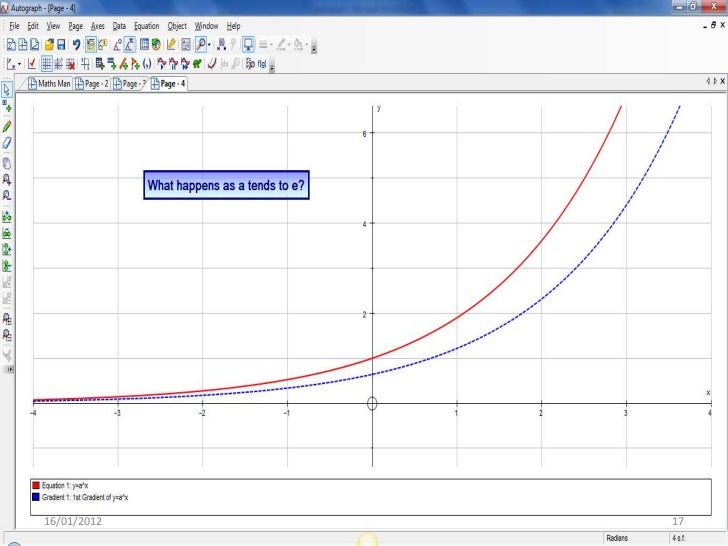Select the Eraser tool in sidebar
728x546 pixels.
click(8, 144)
